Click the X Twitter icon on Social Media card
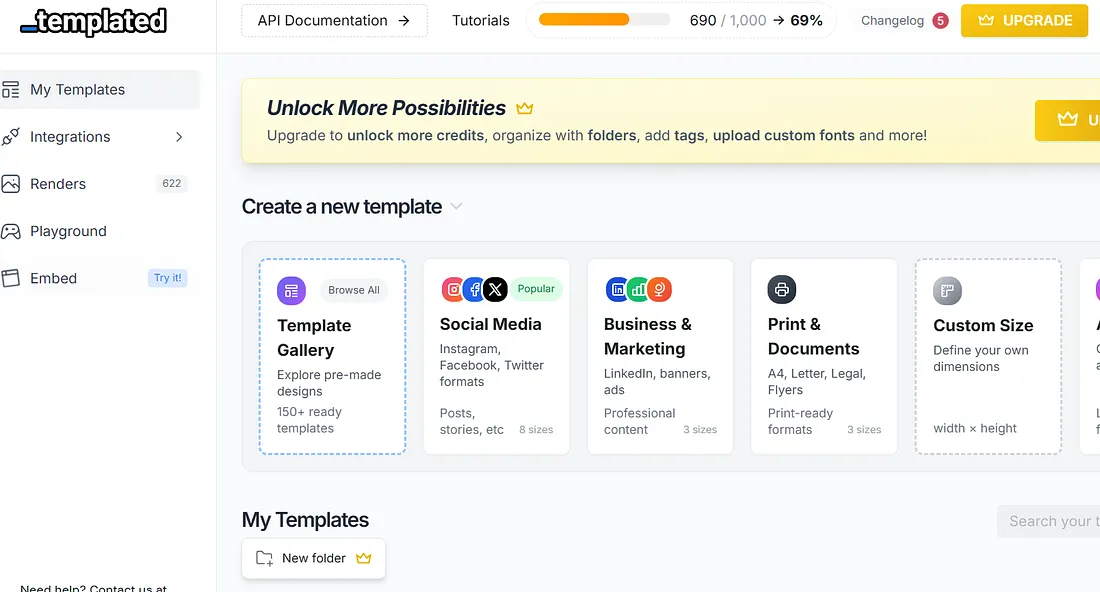Viewport: 1100px width, 592px height. pyautogui.click(x=495, y=289)
